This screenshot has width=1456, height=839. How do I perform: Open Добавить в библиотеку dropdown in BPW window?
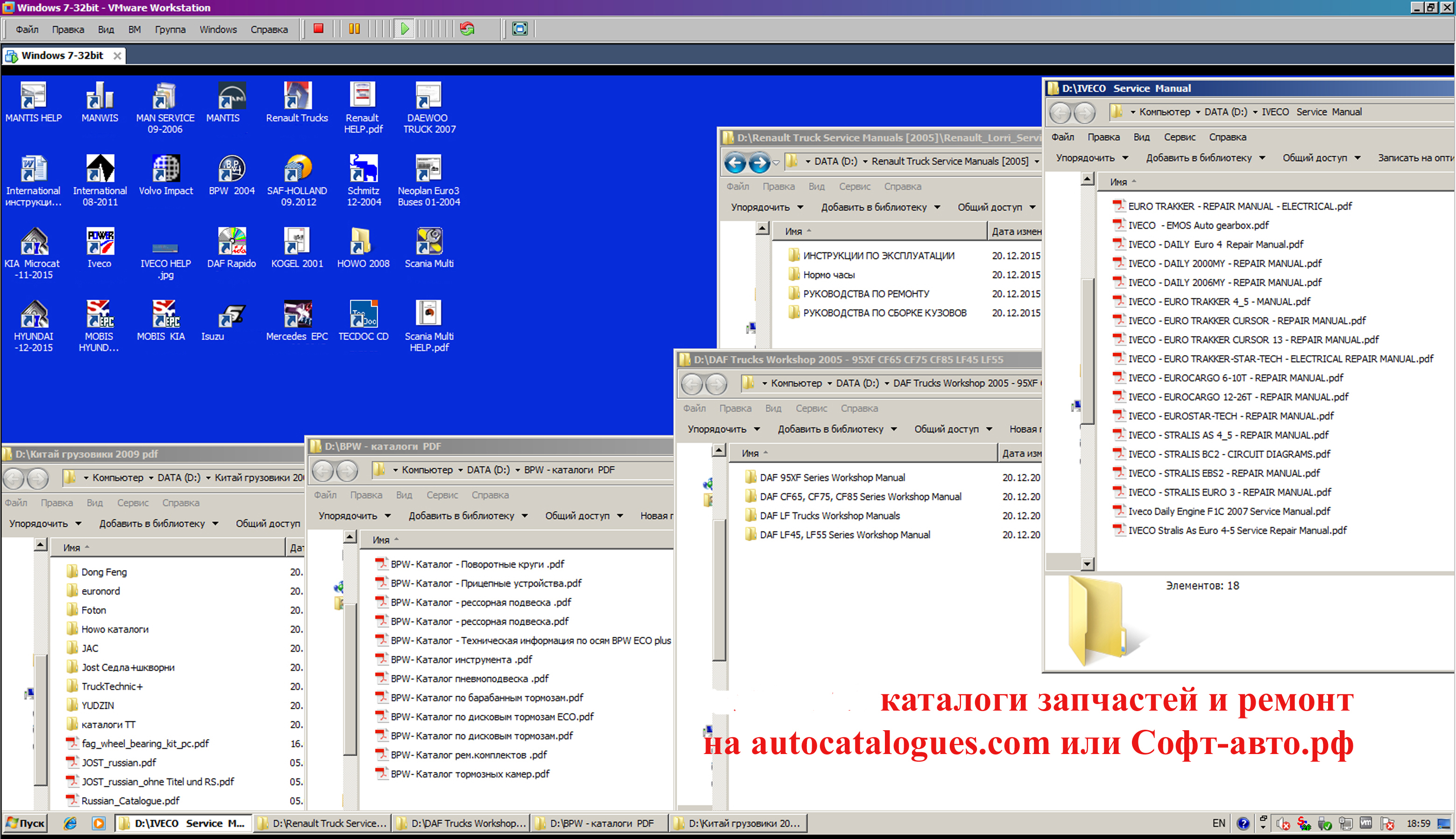pos(467,516)
